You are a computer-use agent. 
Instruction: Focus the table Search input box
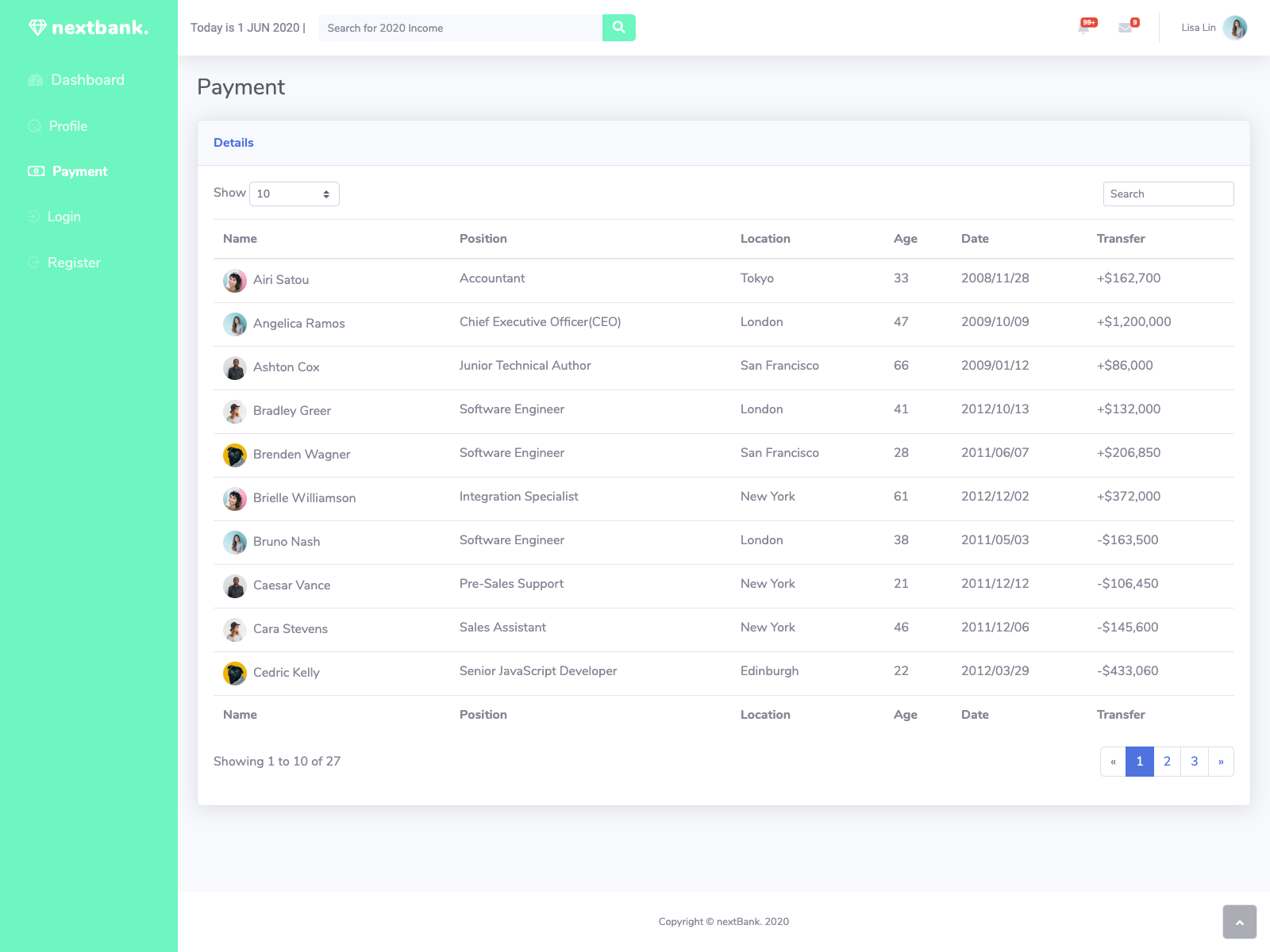1168,194
